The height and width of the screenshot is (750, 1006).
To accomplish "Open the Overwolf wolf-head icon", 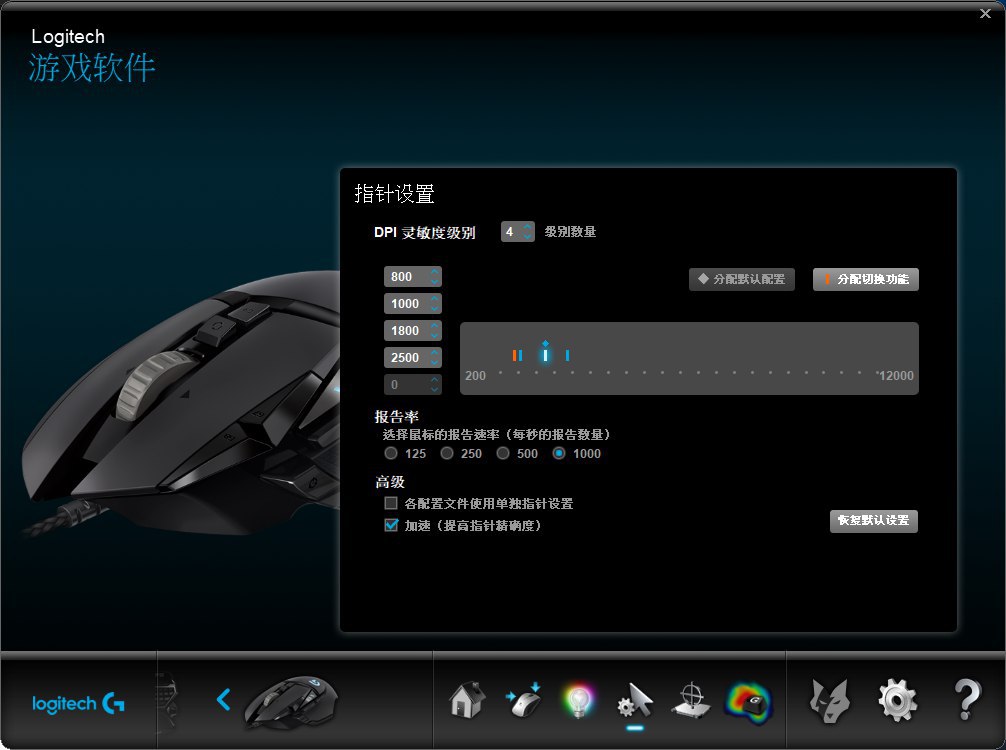I will tap(829, 700).
